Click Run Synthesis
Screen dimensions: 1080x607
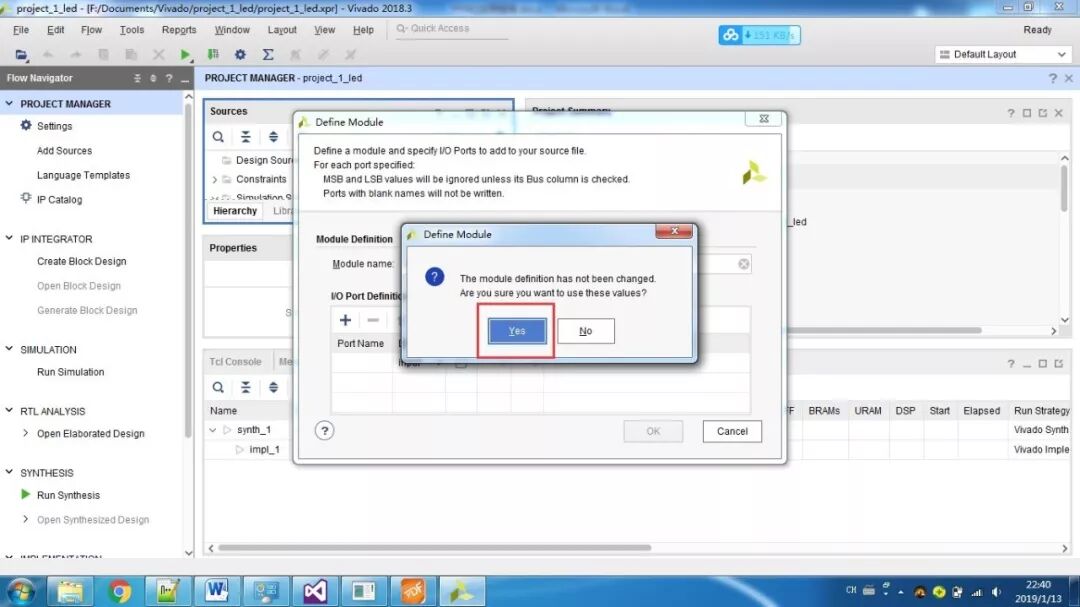point(68,495)
